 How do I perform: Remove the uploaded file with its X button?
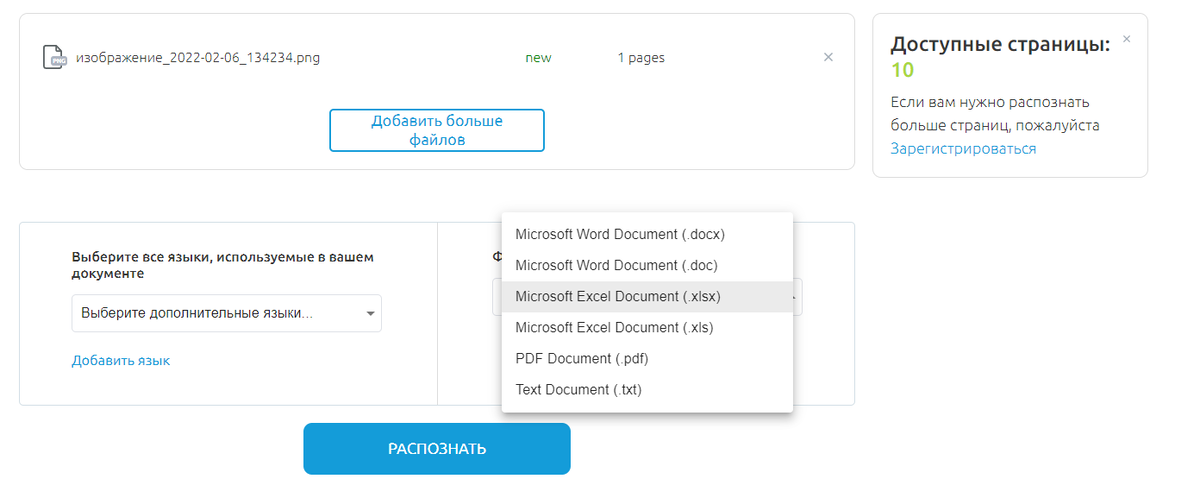[x=828, y=57]
